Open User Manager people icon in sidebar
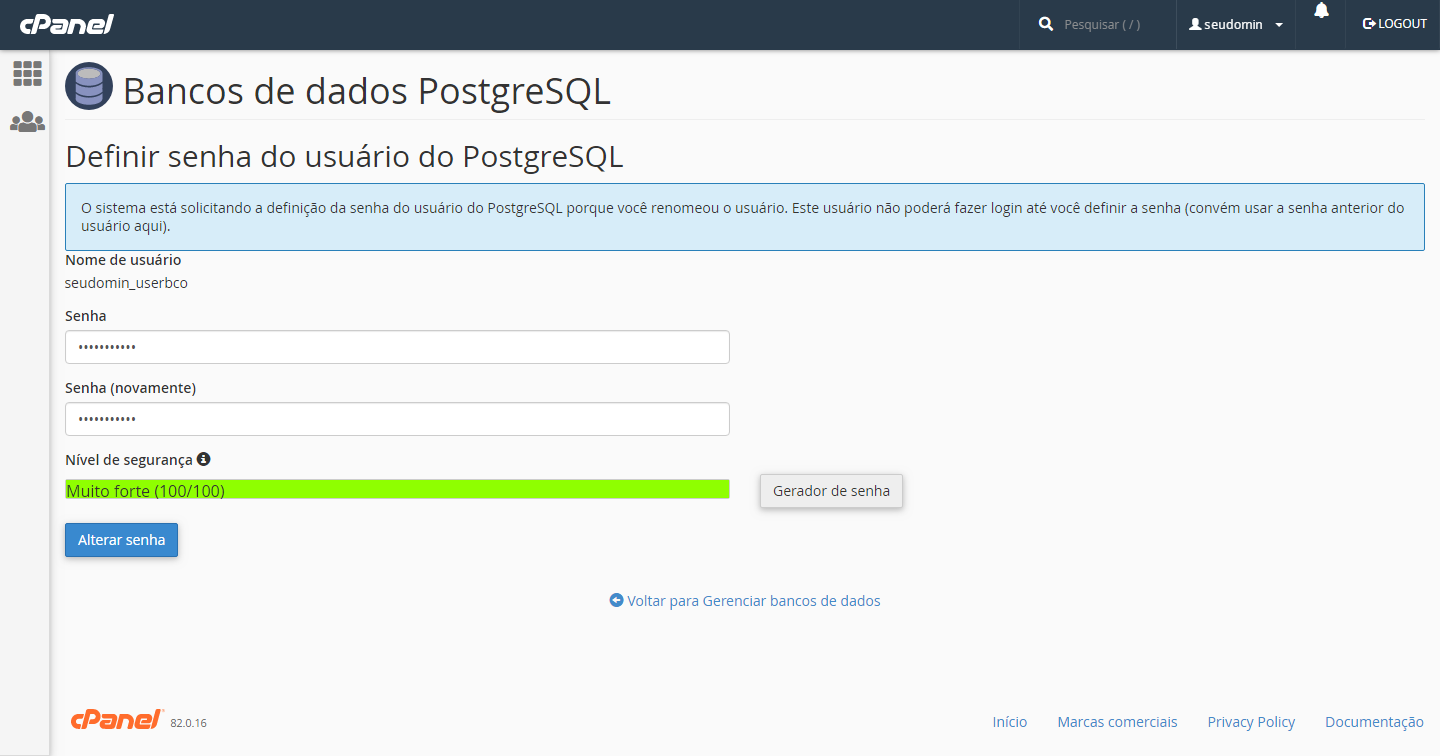Screen dimensions: 1440x756 (27, 122)
